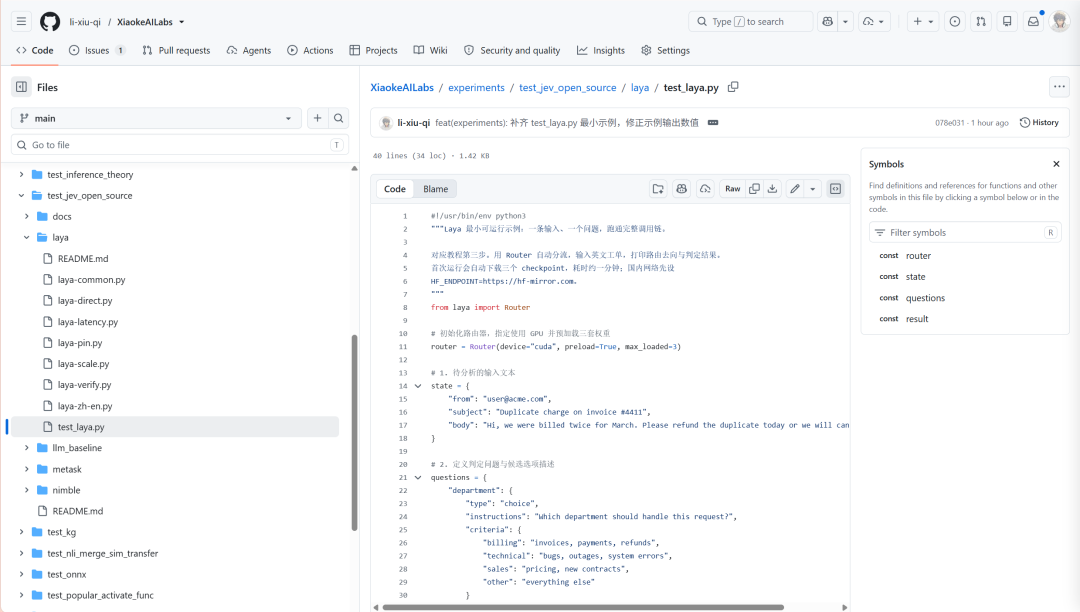Click the file tree vertical scrollbar
The image size is (1080, 612).
coord(355,432)
